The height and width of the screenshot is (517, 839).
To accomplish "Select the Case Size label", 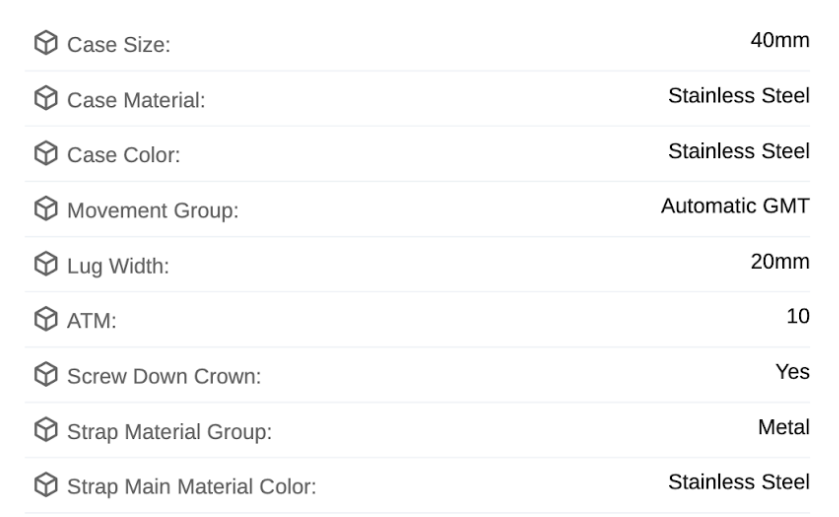I will tap(119, 45).
